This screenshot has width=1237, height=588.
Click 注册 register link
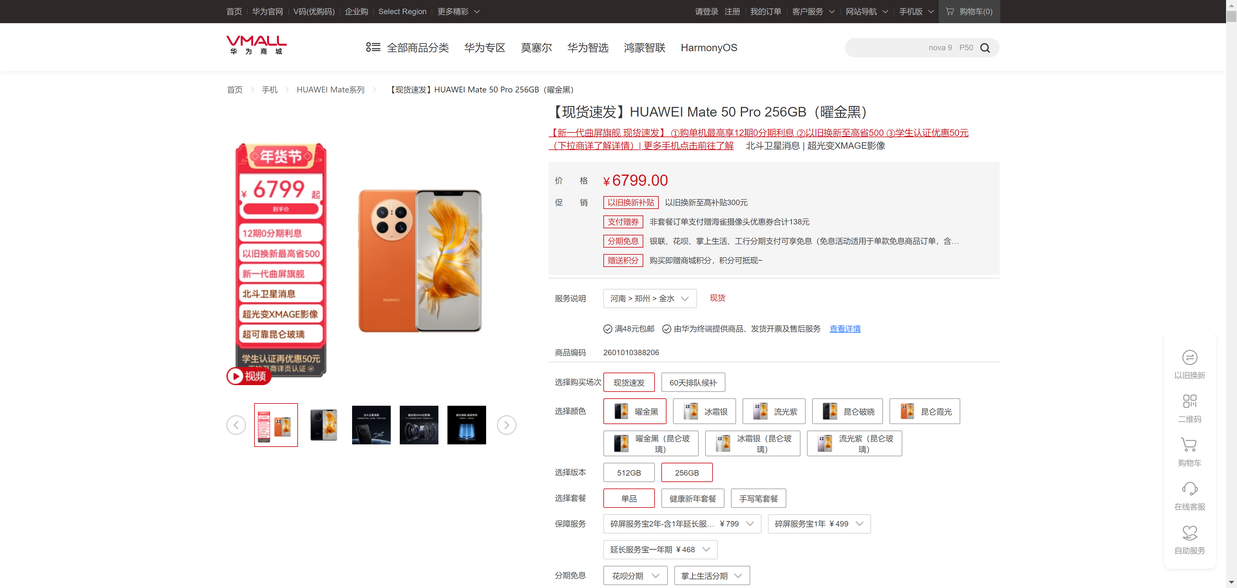point(732,12)
